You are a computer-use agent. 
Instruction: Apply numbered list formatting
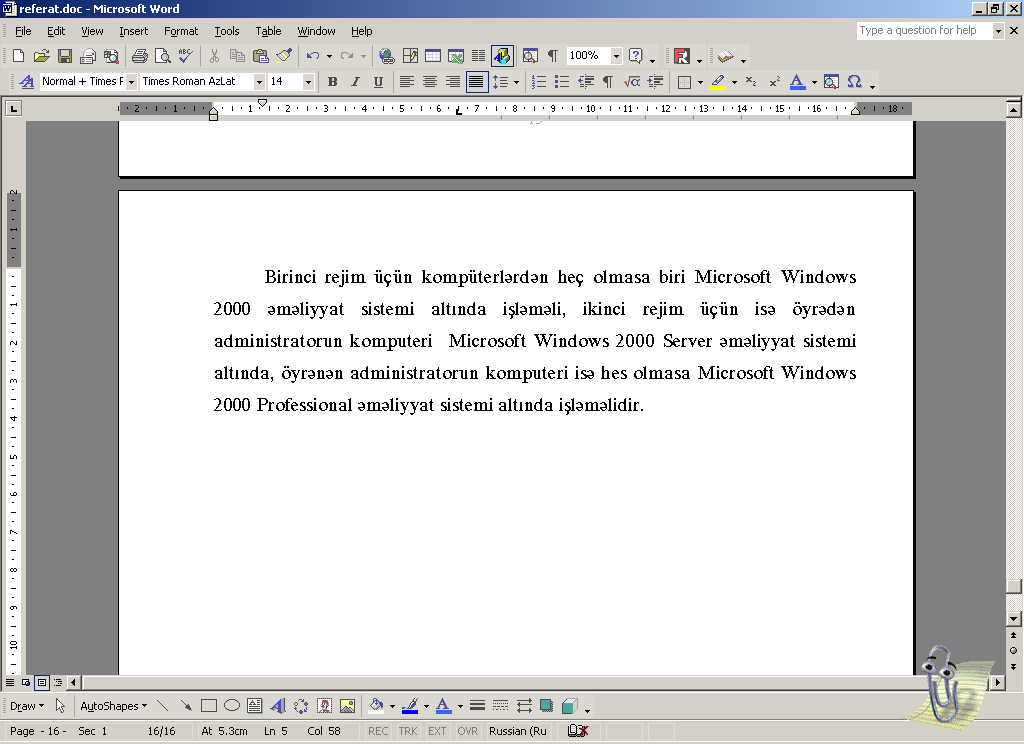point(539,82)
